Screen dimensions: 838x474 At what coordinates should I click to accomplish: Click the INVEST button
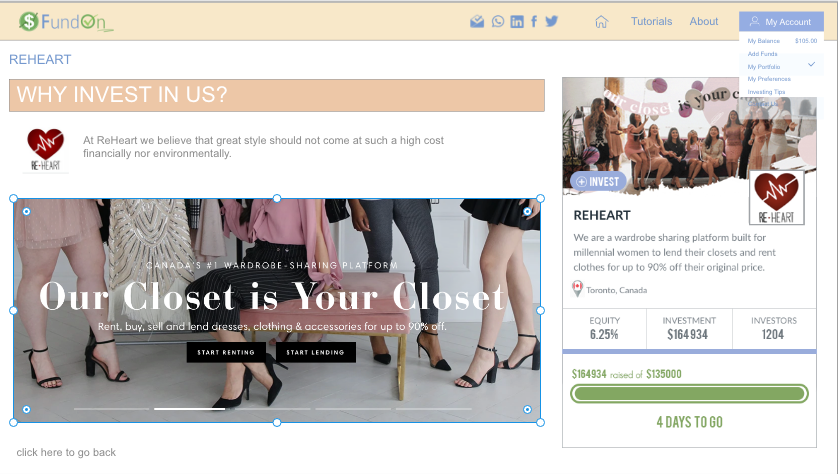(x=598, y=182)
